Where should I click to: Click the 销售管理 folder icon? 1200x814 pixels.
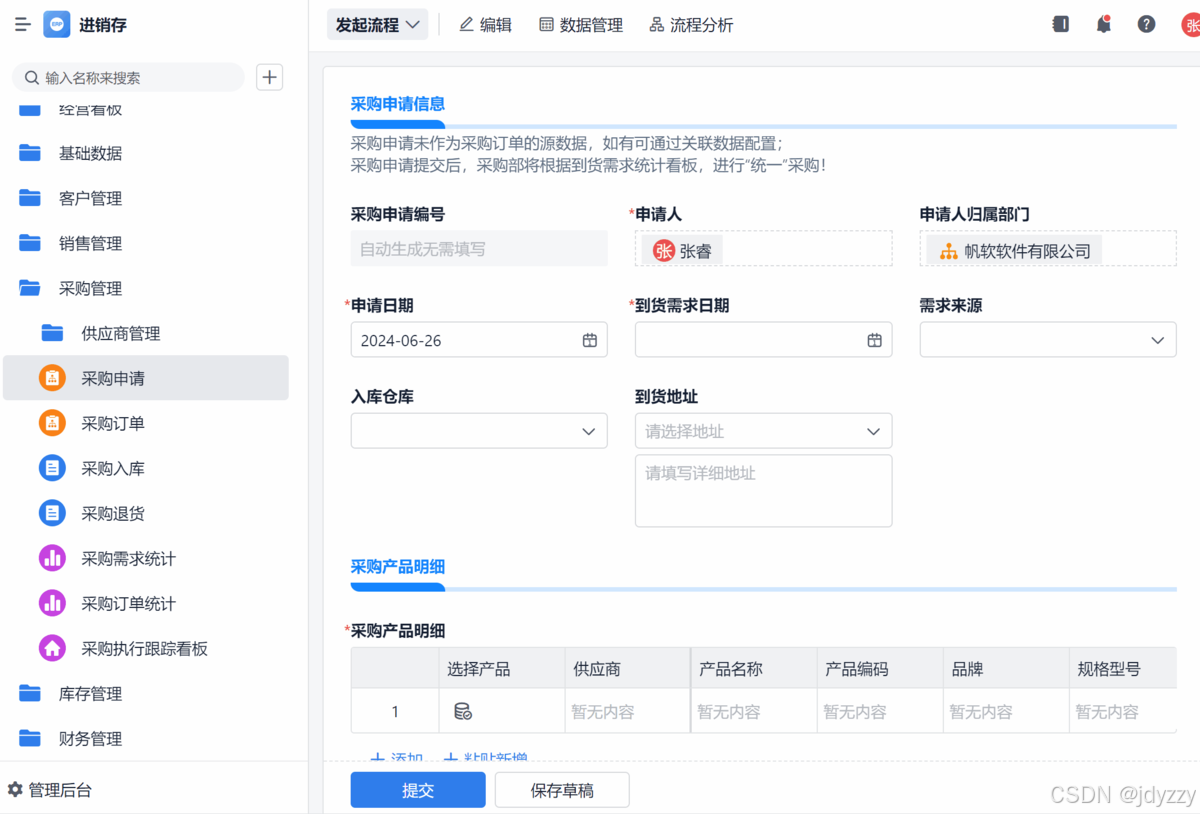pos(30,243)
